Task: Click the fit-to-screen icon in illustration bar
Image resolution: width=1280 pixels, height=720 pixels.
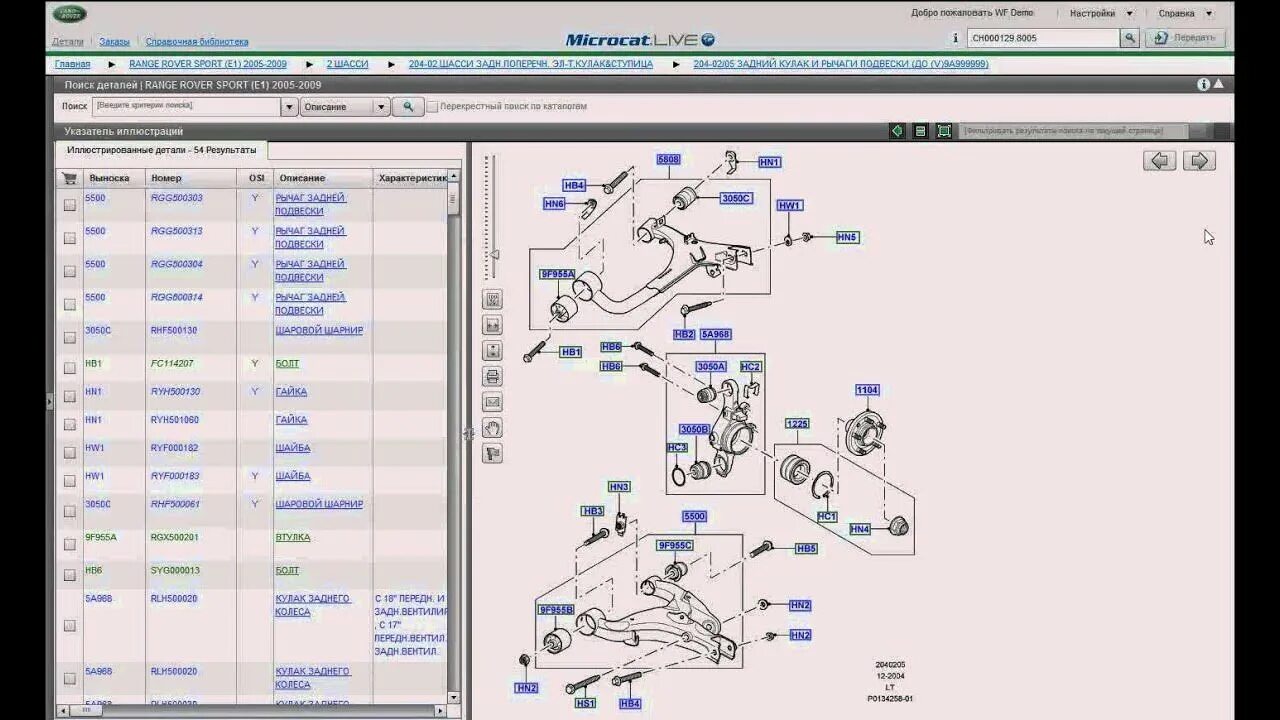Action: point(944,131)
